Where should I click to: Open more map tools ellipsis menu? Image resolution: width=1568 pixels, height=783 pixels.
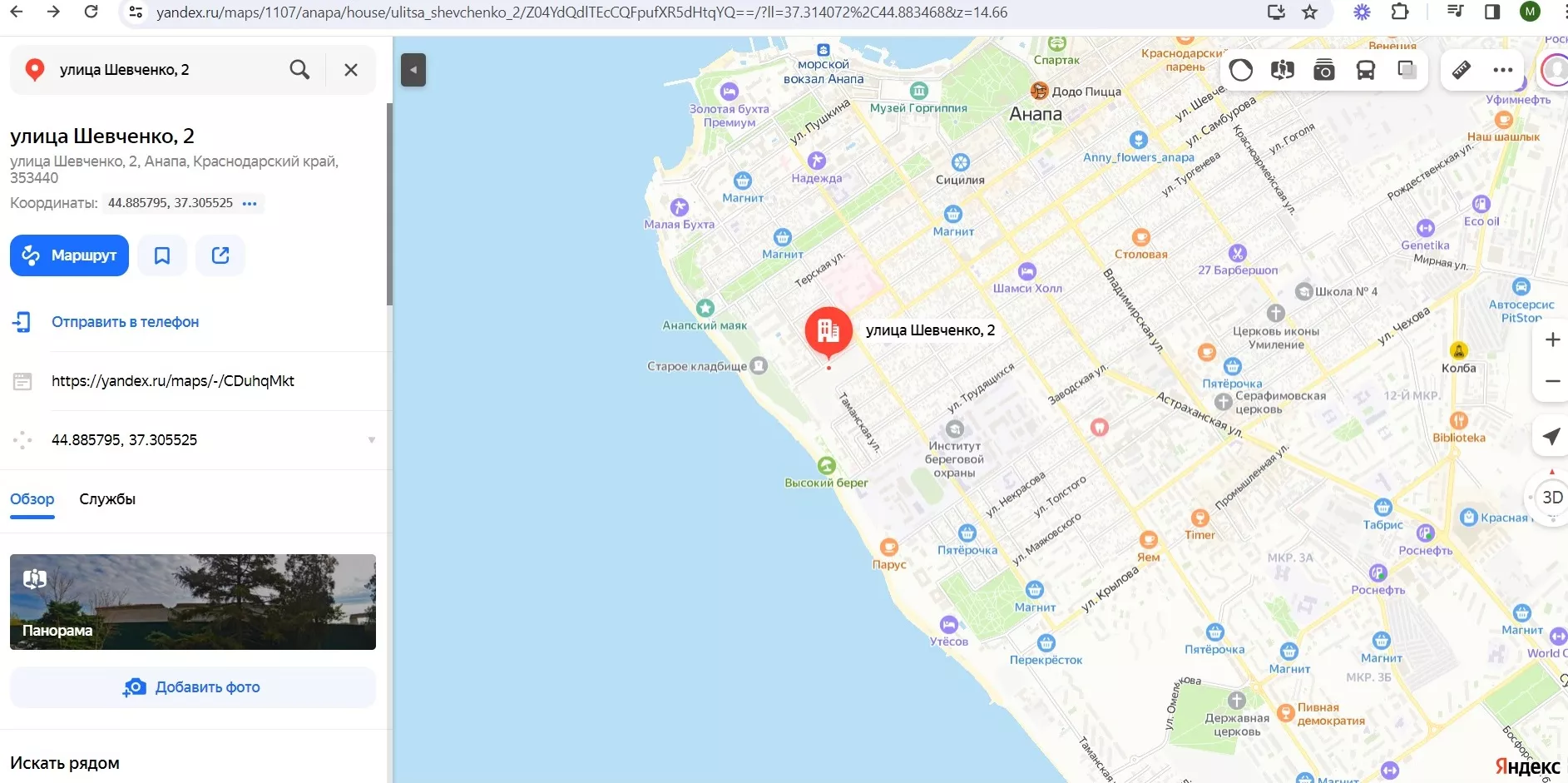tap(1503, 70)
